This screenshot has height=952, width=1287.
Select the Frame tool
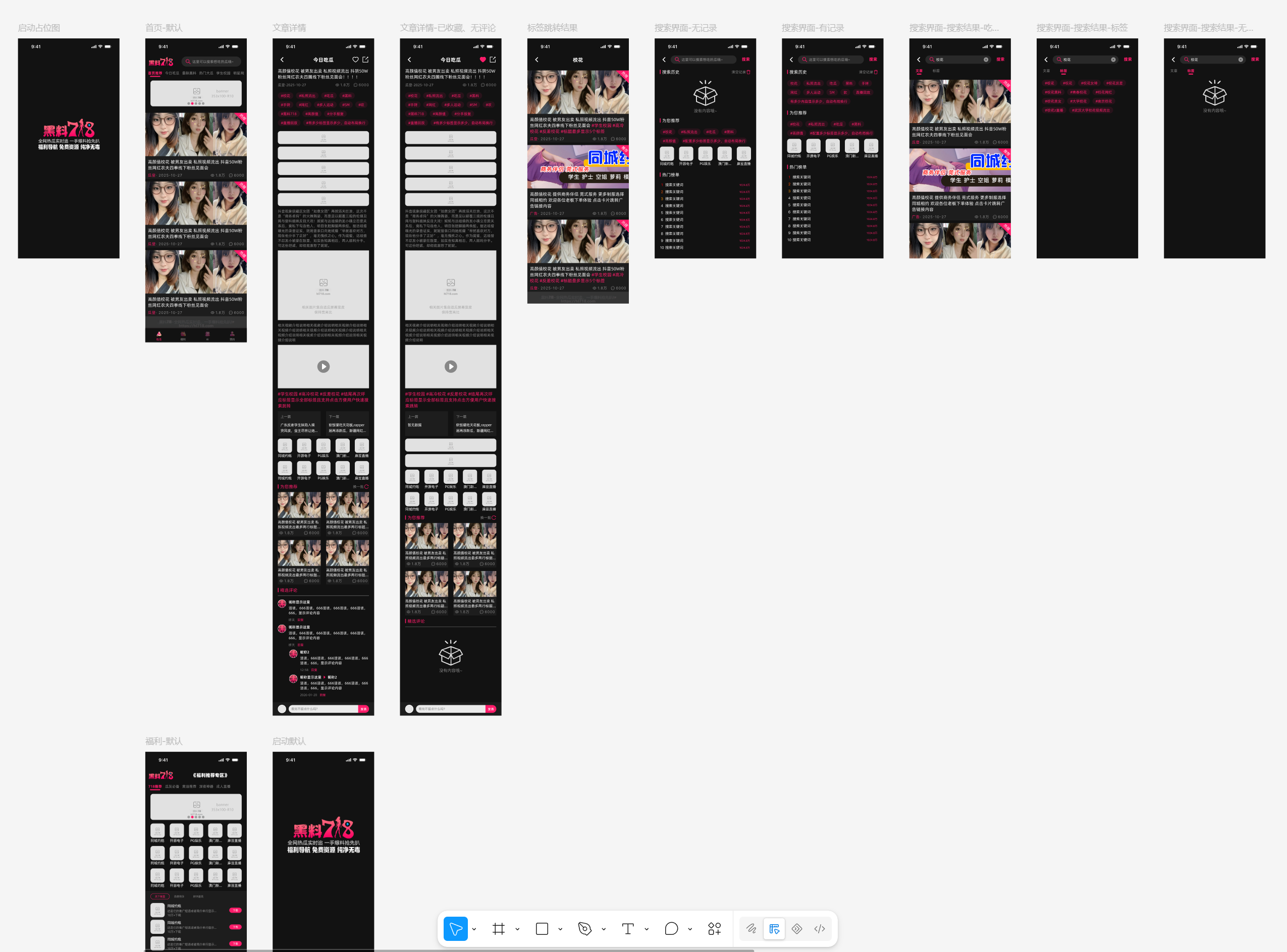pos(499,928)
